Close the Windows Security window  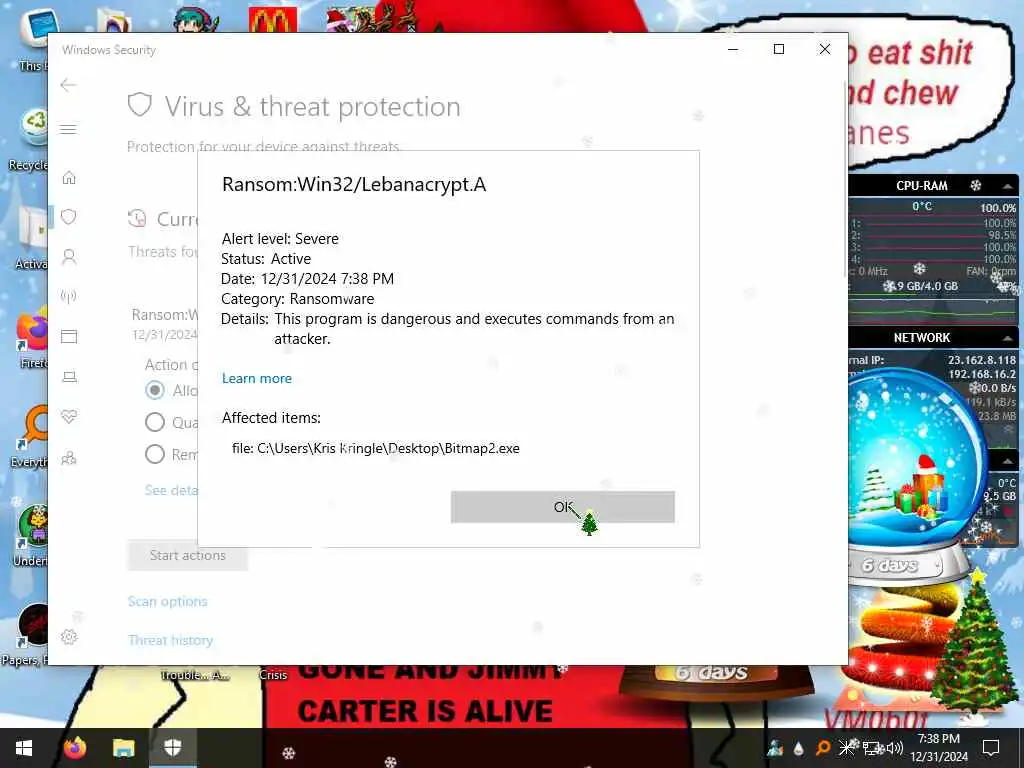point(825,49)
